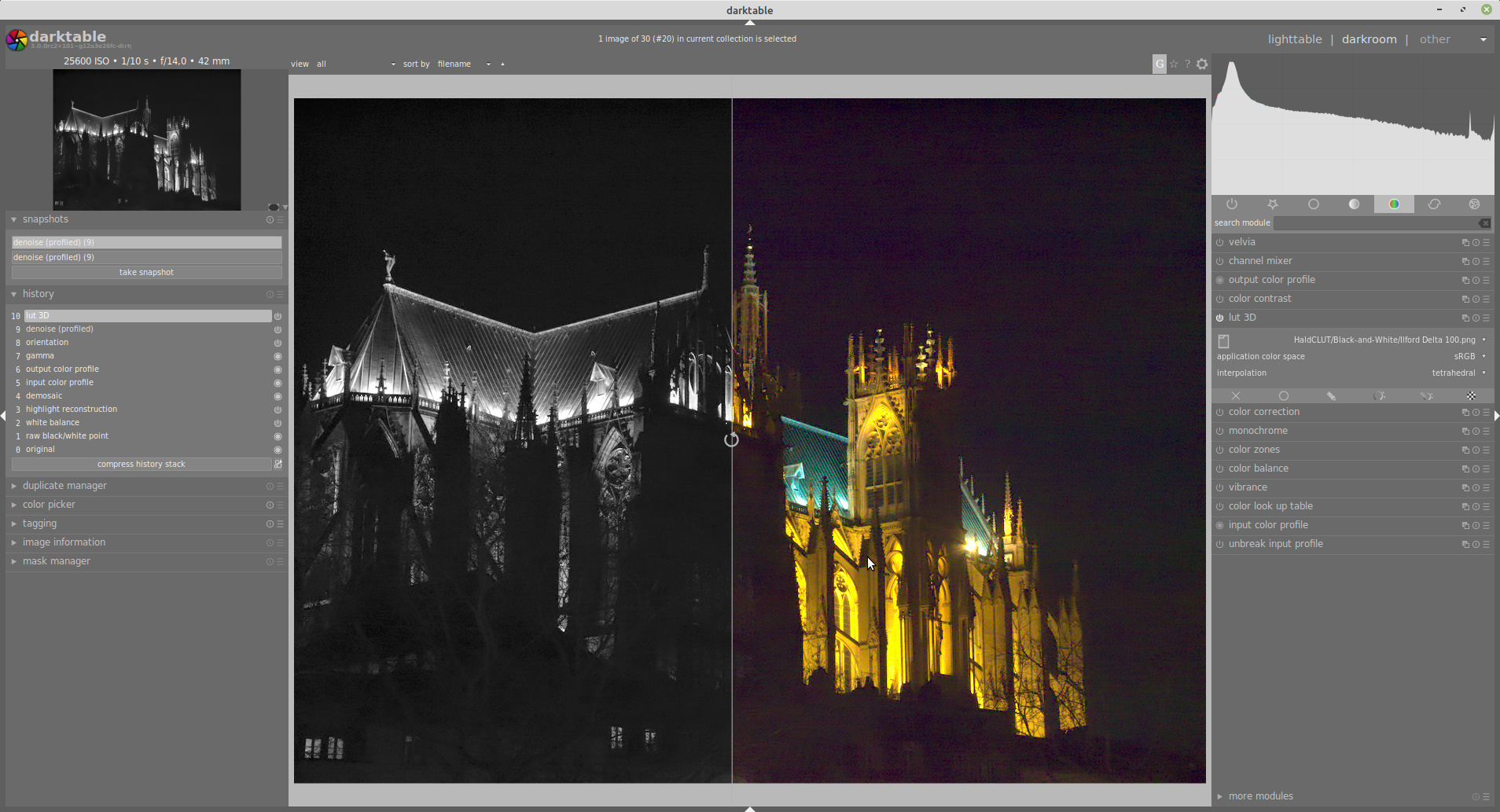Image resolution: width=1500 pixels, height=812 pixels.
Task: Toggle star overlays on thumbnails
Action: click(1174, 64)
